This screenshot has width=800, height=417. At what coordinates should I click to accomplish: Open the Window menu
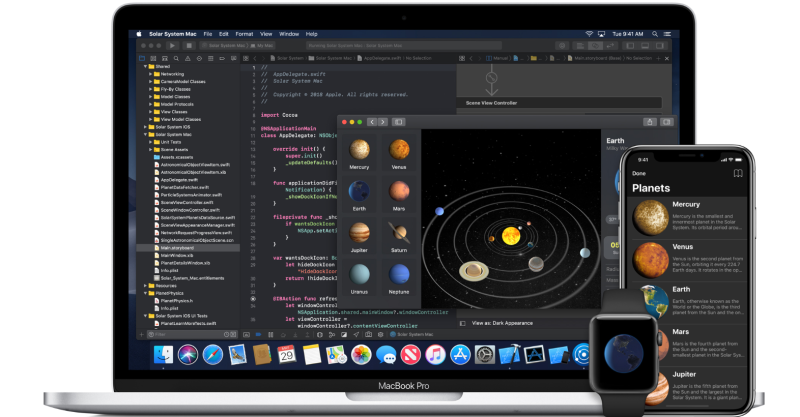tap(289, 34)
